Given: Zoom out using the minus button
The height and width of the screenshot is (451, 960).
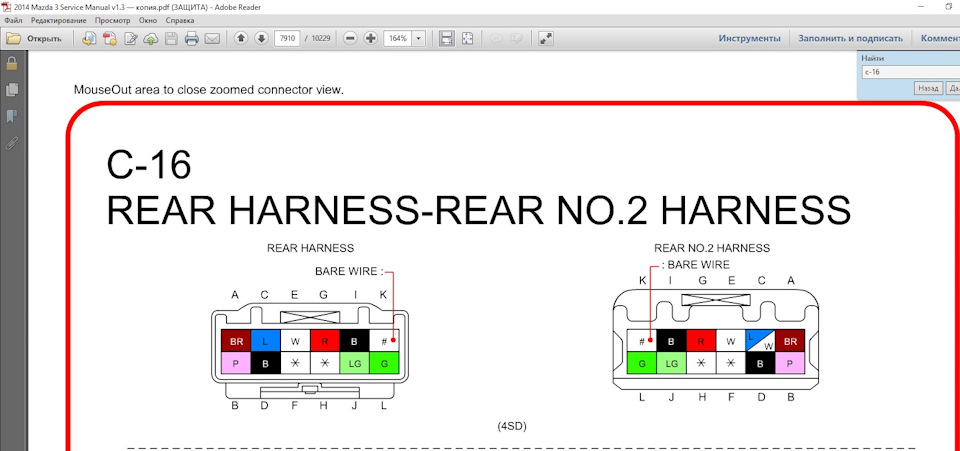Looking at the screenshot, I should (x=350, y=39).
